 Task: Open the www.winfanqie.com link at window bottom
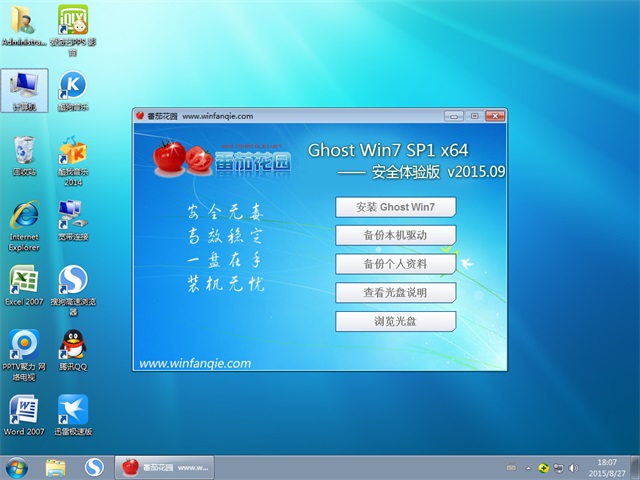(195, 364)
